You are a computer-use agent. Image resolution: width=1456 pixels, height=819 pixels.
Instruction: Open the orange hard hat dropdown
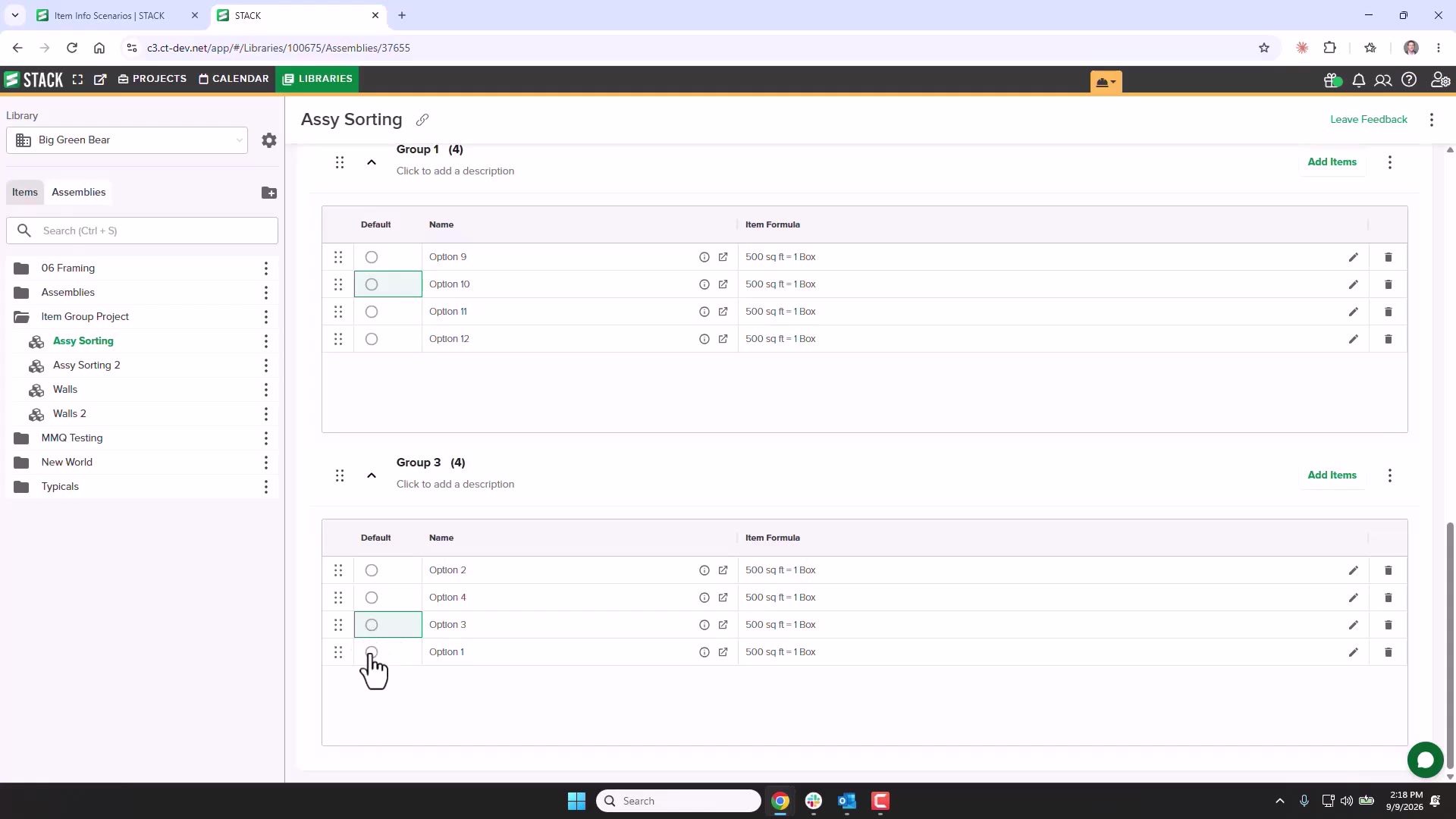[1106, 82]
